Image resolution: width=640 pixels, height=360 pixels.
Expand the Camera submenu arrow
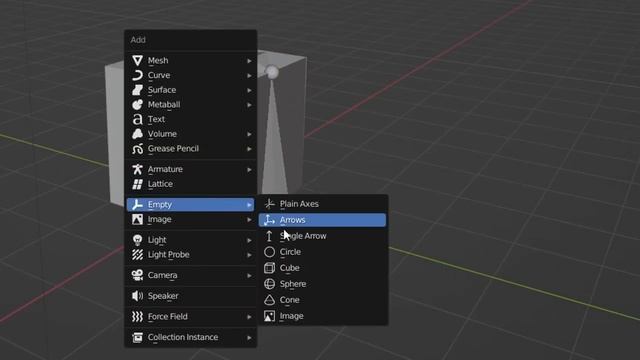pyautogui.click(x=249, y=276)
